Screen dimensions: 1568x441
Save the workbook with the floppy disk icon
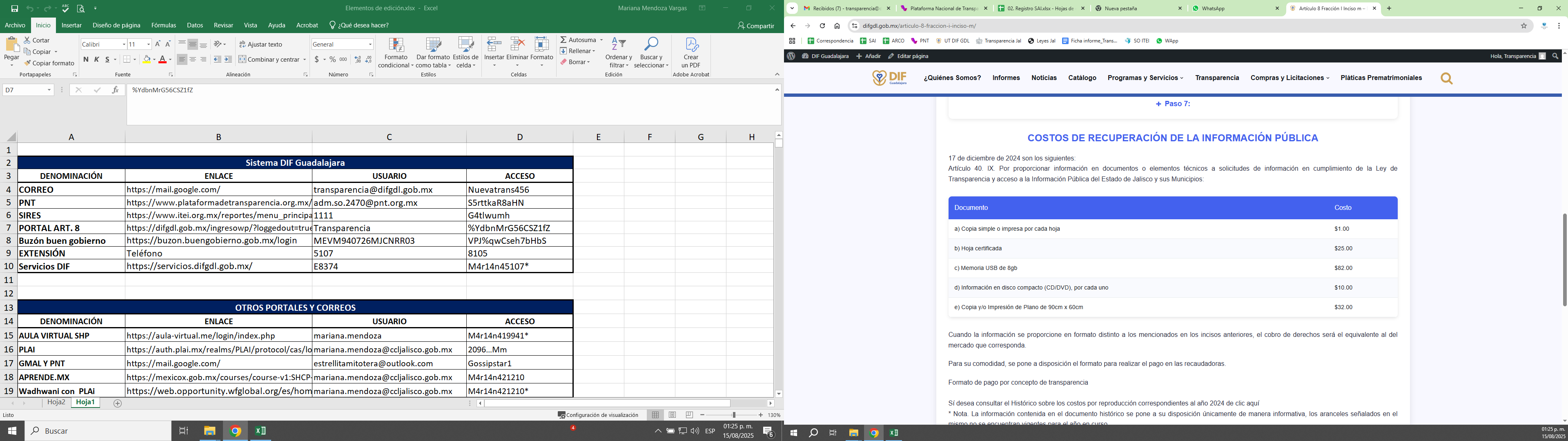coord(15,9)
